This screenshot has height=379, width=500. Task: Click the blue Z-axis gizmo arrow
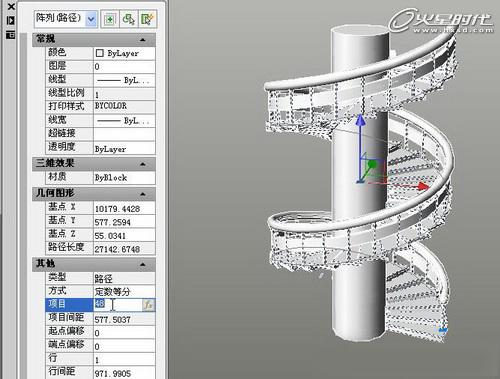tap(360, 121)
